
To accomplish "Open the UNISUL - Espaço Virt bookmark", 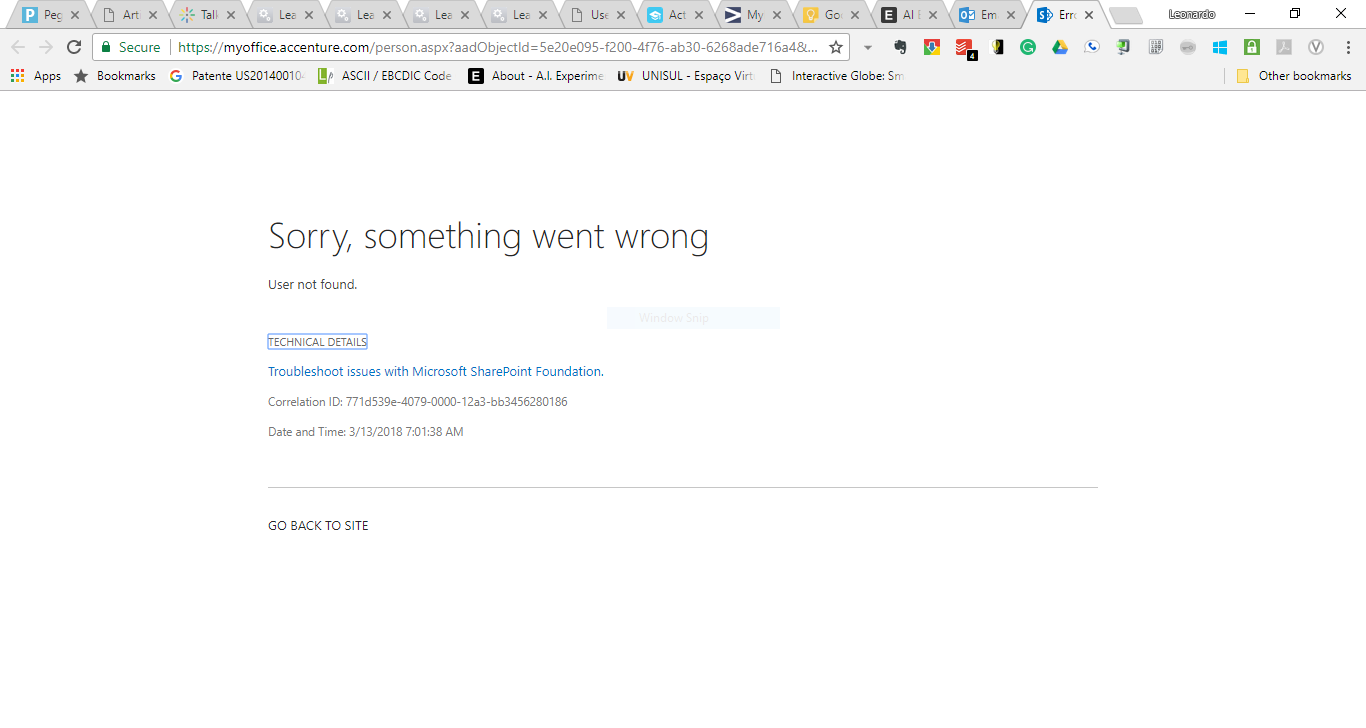I will pyautogui.click(x=686, y=76).
